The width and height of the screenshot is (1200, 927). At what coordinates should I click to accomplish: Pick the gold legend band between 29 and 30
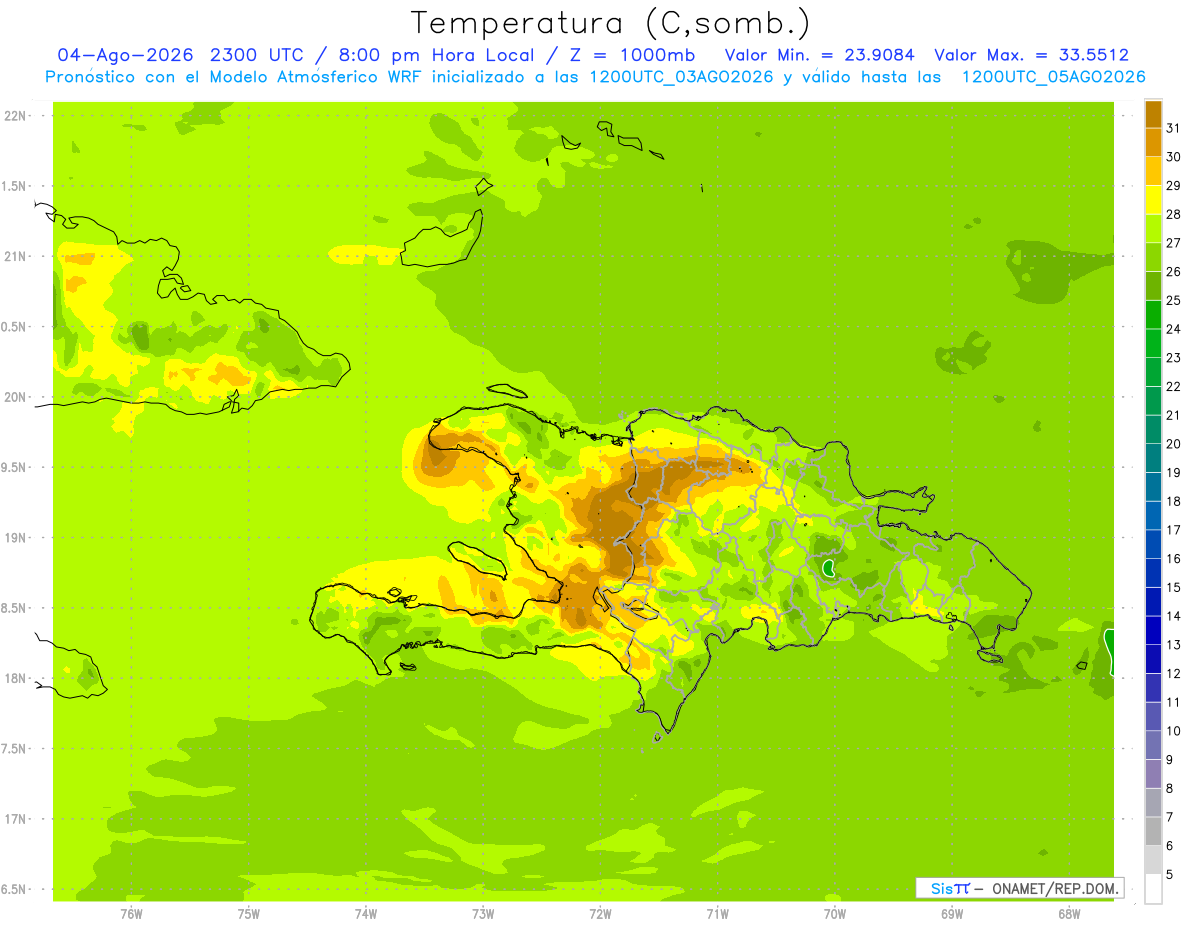coord(1153,171)
